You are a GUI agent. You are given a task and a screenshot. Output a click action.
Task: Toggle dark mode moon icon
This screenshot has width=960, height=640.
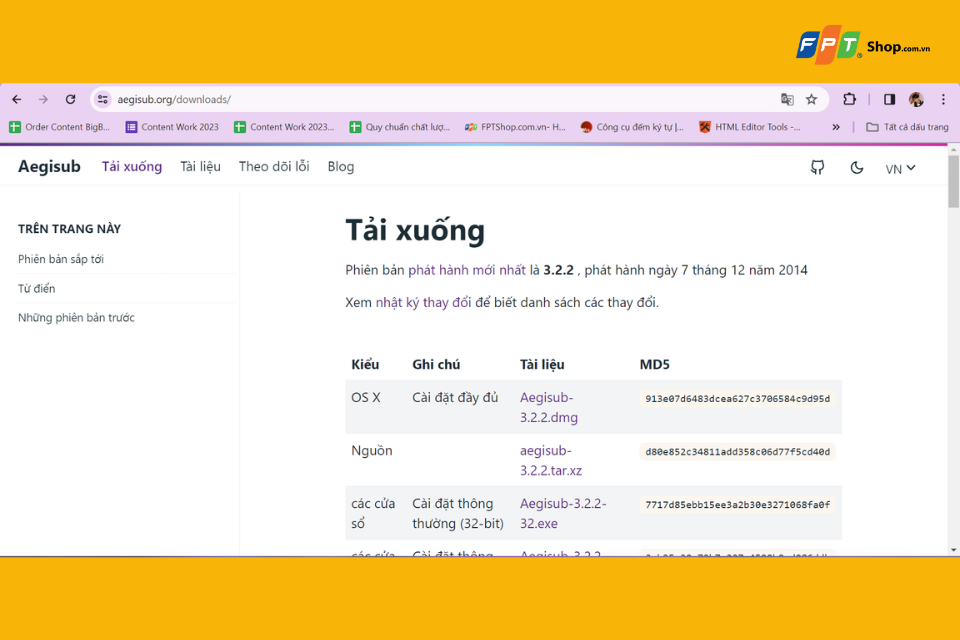coord(857,167)
